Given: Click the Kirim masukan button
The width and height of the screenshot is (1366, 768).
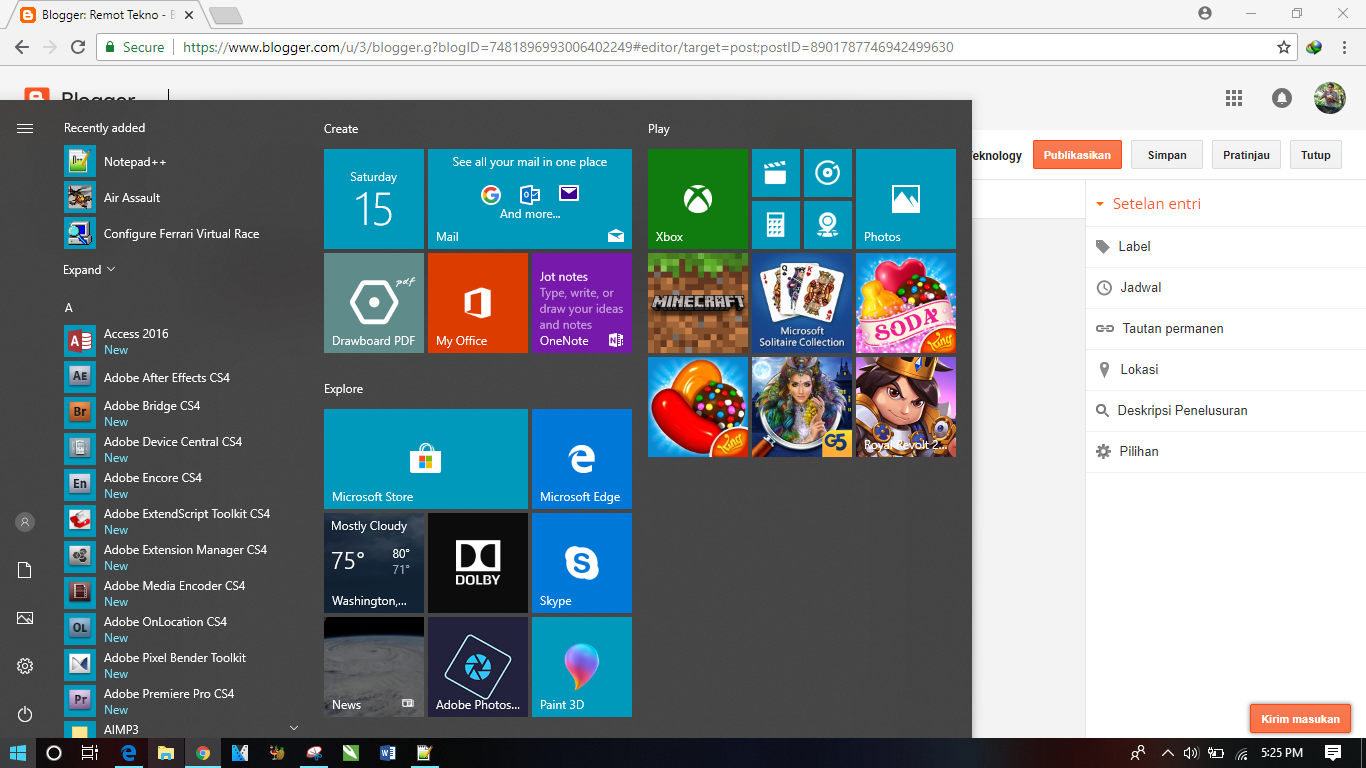Looking at the screenshot, I should (1299, 718).
